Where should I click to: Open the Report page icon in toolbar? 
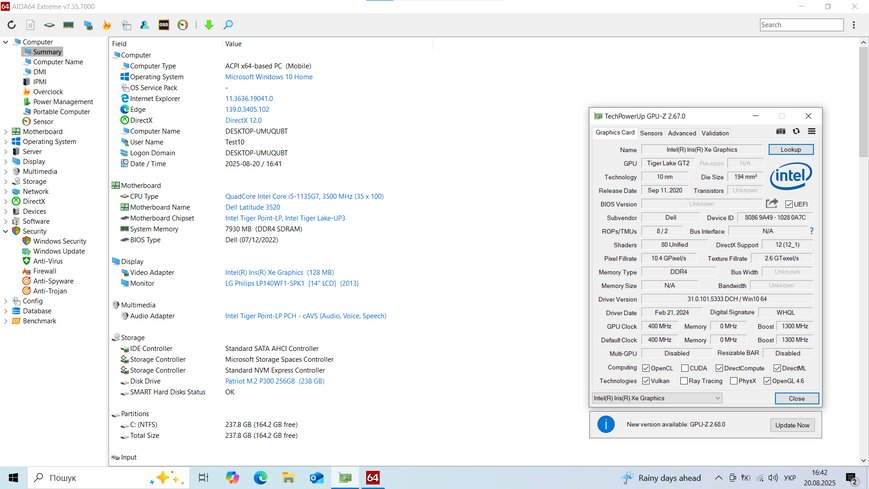coord(30,25)
